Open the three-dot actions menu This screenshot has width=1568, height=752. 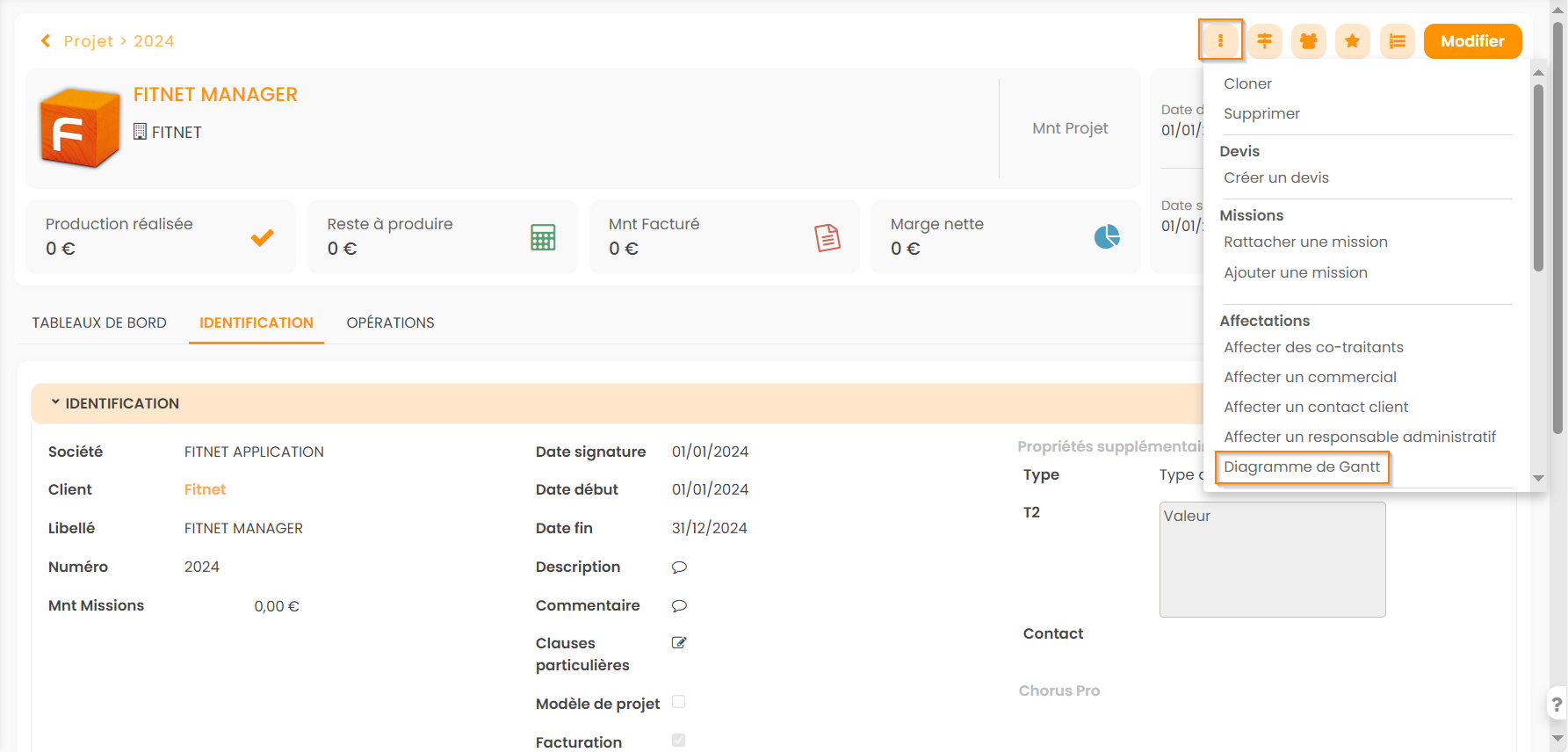click(x=1220, y=41)
